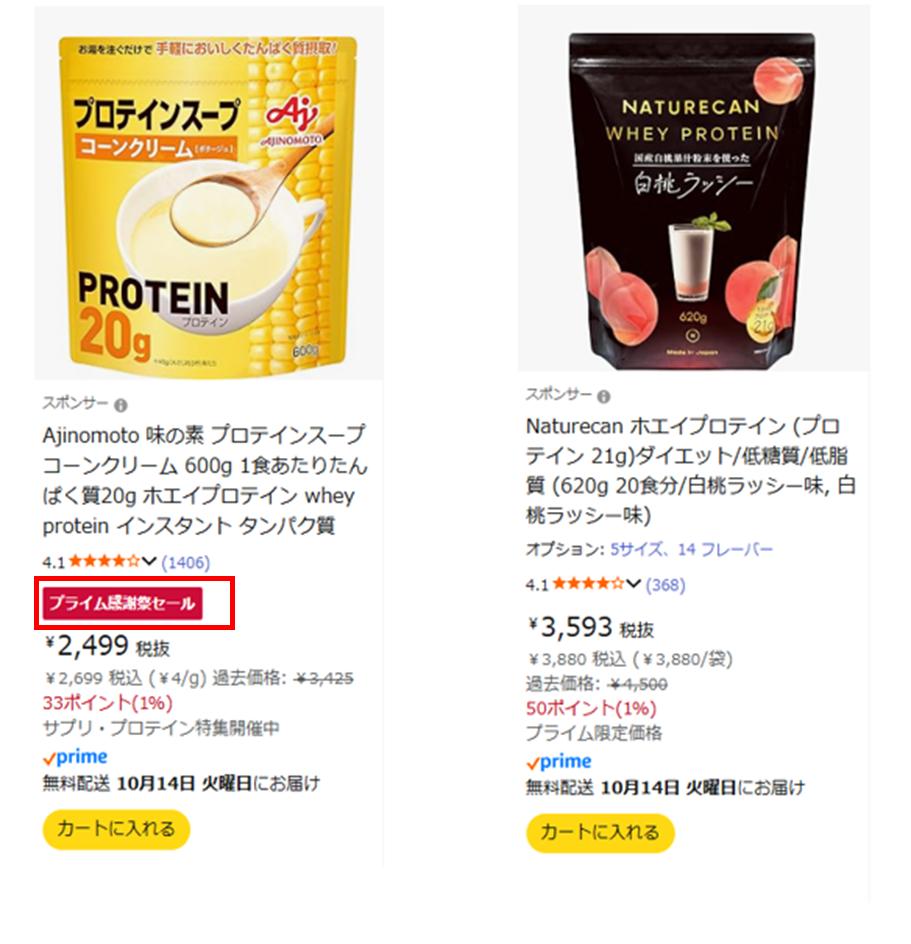Open Naturecan white peach lassi product image
The width and height of the screenshot is (911, 944).
click(x=694, y=188)
